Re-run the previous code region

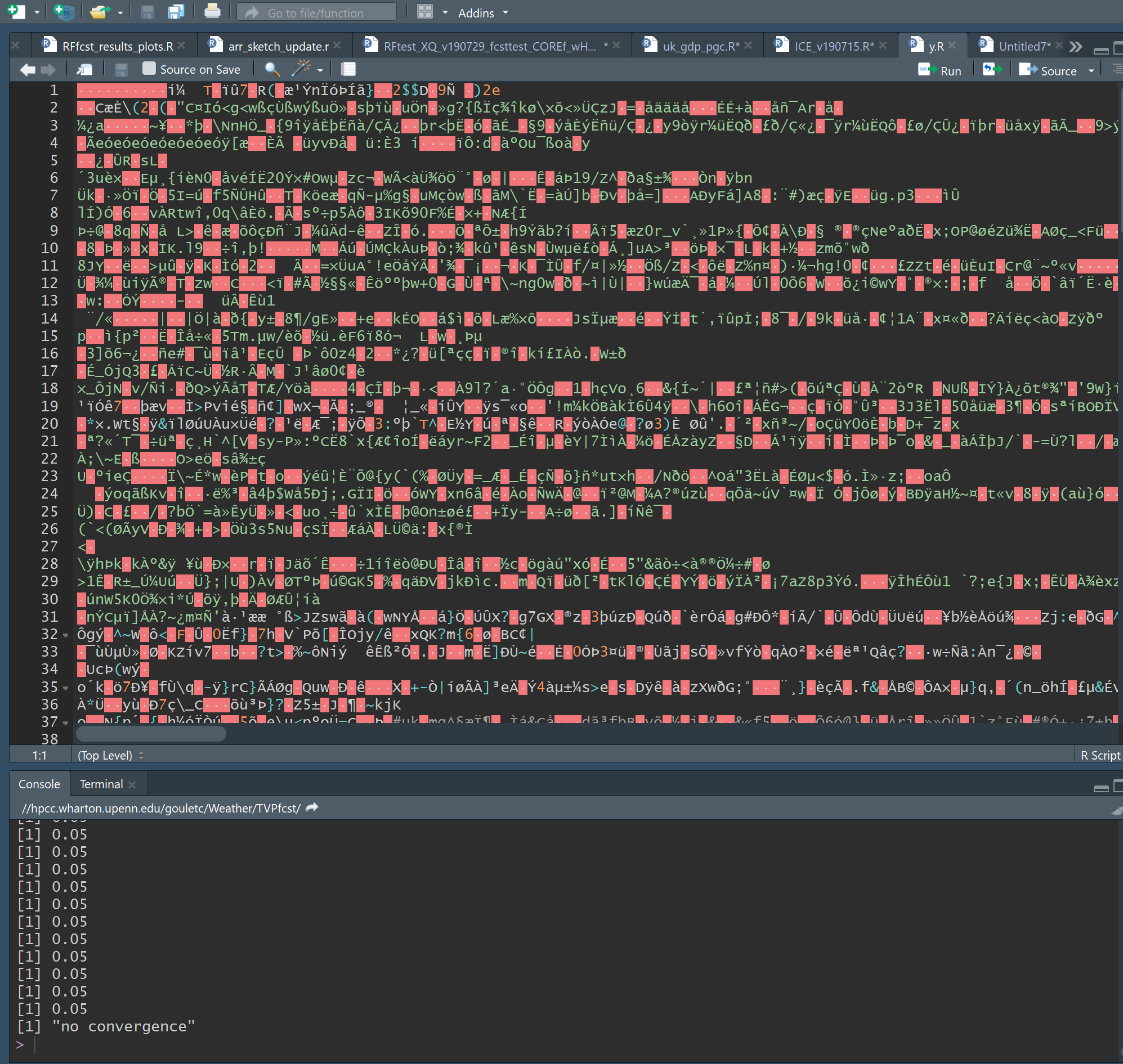click(x=992, y=69)
